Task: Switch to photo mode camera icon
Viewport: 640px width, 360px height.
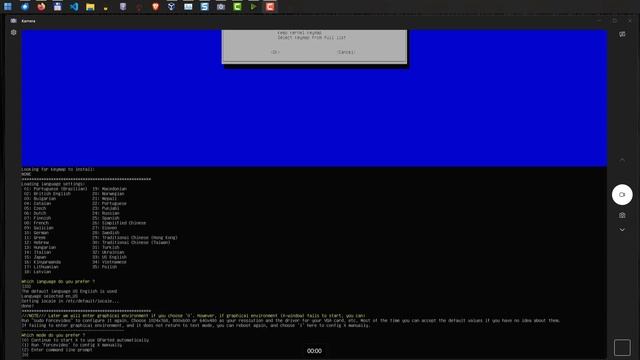Action: 622,215
